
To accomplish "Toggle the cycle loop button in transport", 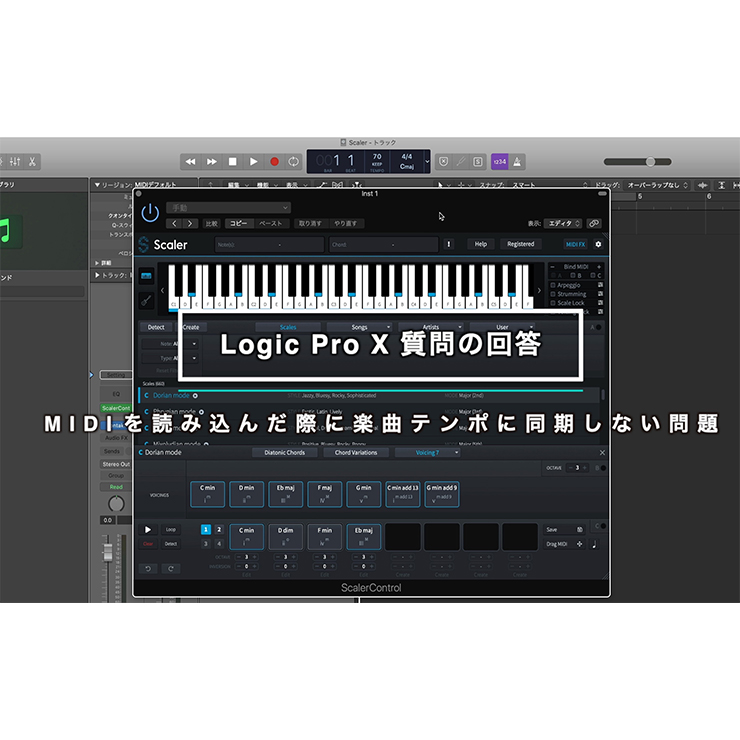I will point(293,161).
